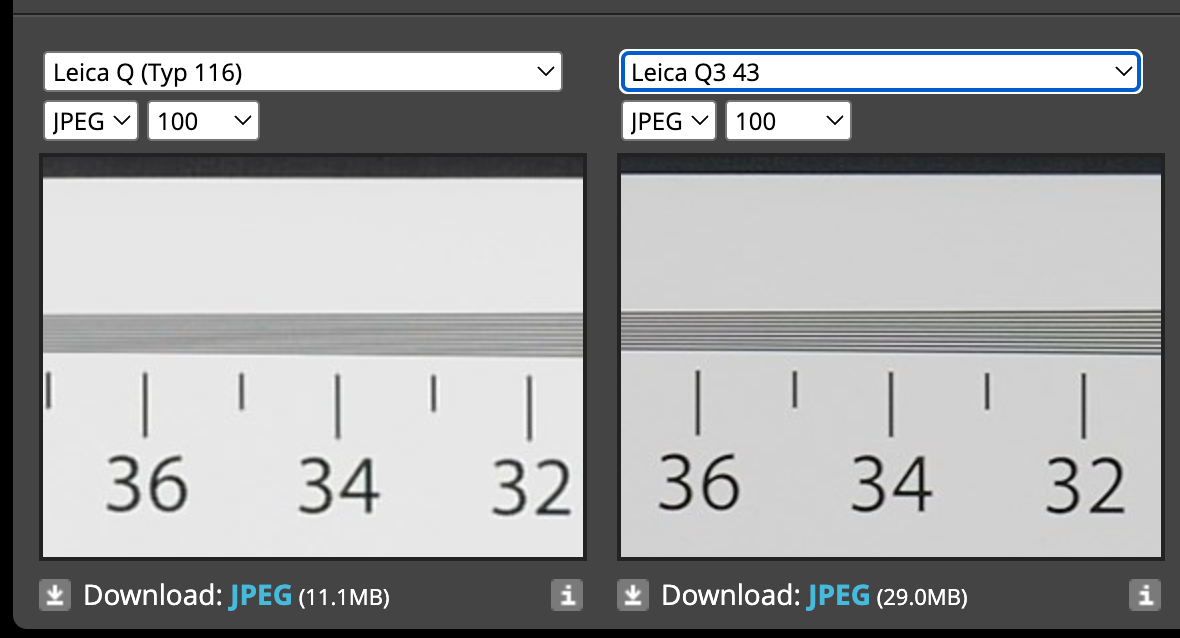This screenshot has height=638, width=1180.
Task: Click the striped line band in Leica Q crop
Action: 312,334
